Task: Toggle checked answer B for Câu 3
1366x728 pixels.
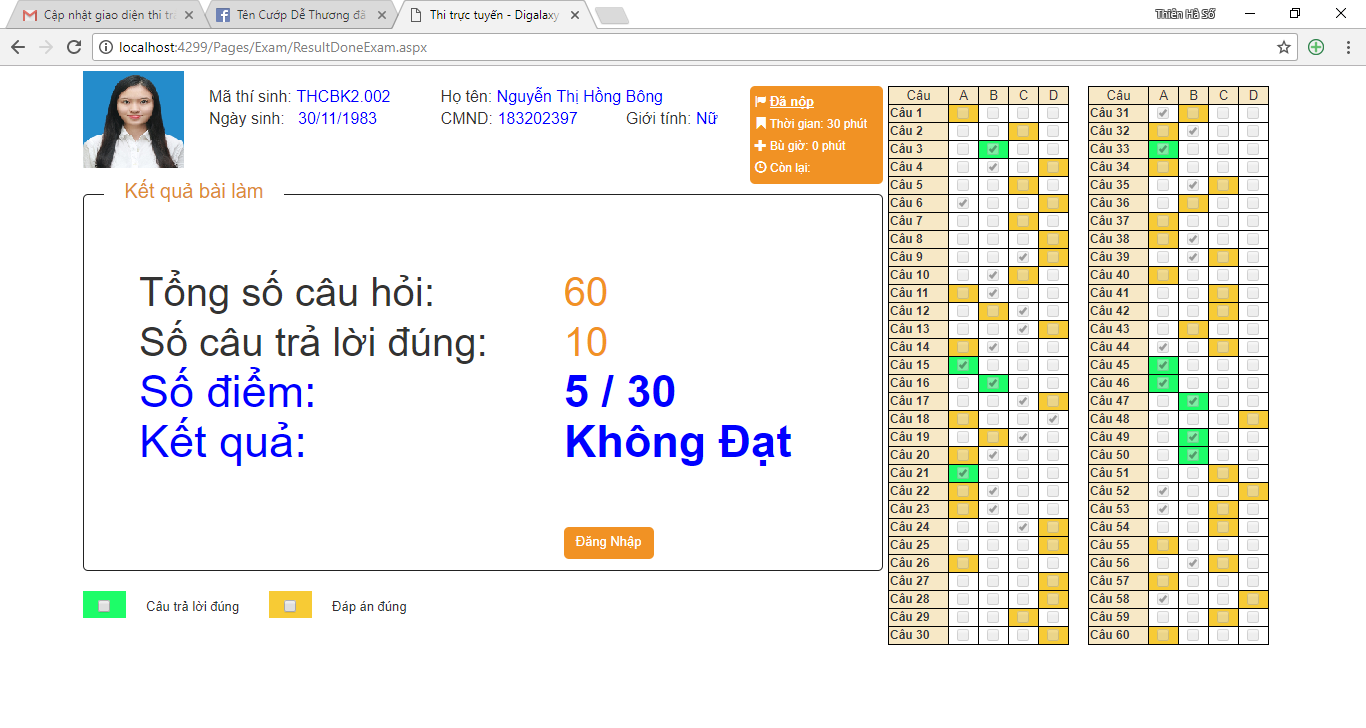Action: pos(993,149)
